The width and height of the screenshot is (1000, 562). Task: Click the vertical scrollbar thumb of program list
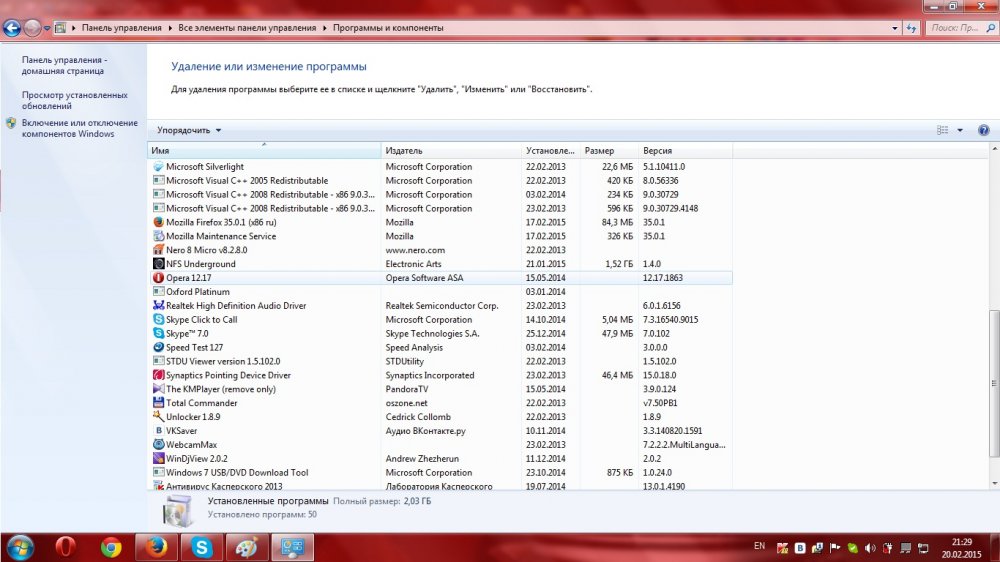coord(994,383)
